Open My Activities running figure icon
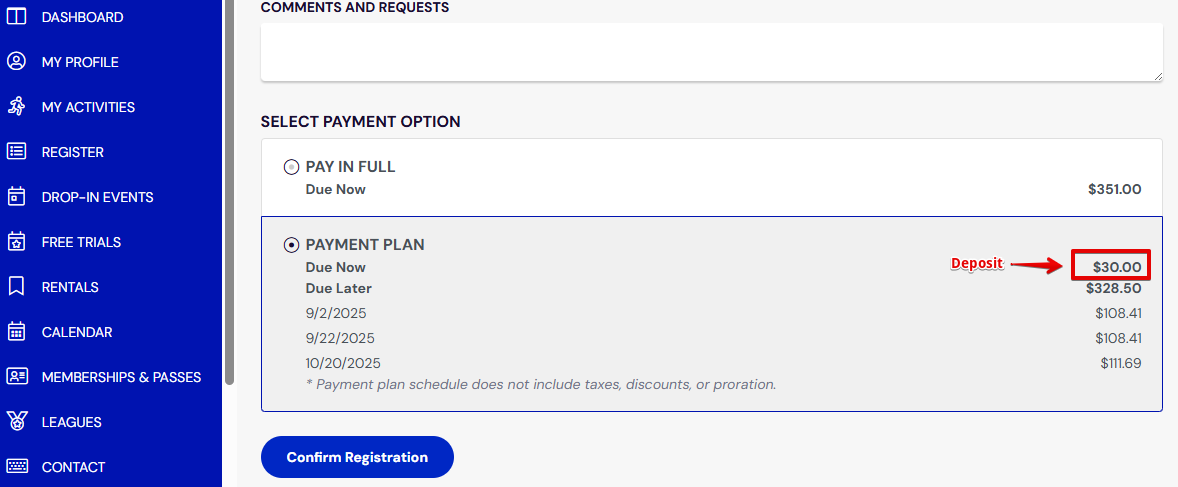This screenshot has height=487, width=1178. tap(17, 107)
